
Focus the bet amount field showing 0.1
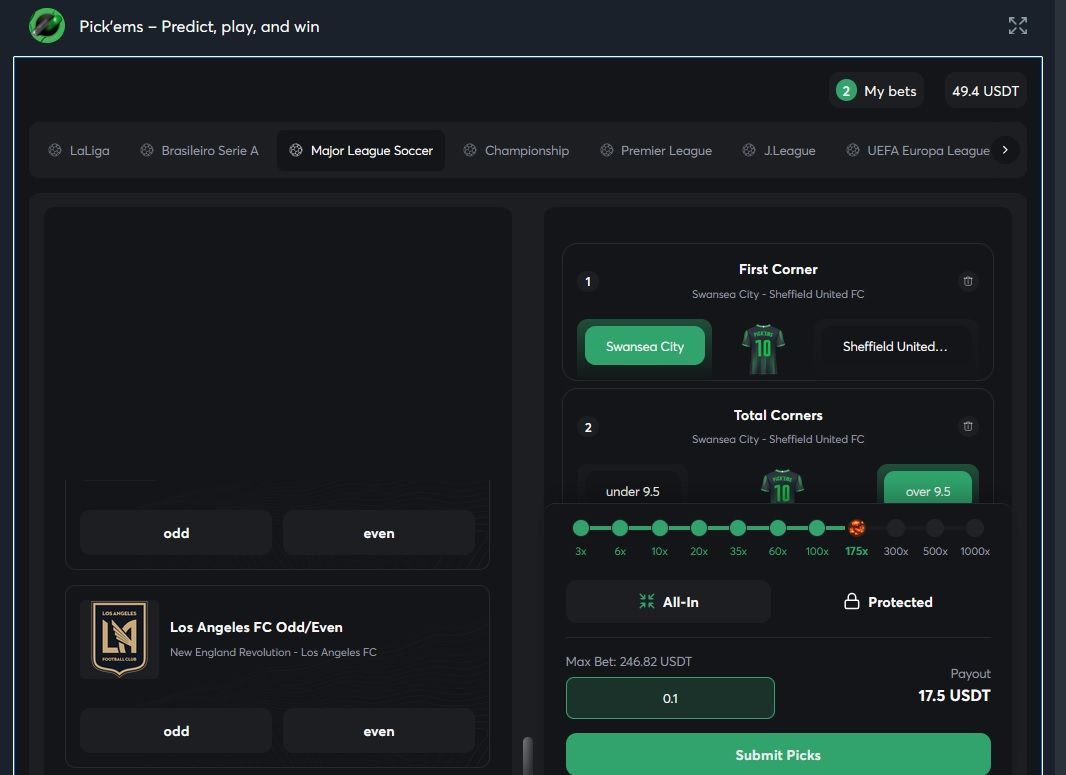(x=670, y=698)
